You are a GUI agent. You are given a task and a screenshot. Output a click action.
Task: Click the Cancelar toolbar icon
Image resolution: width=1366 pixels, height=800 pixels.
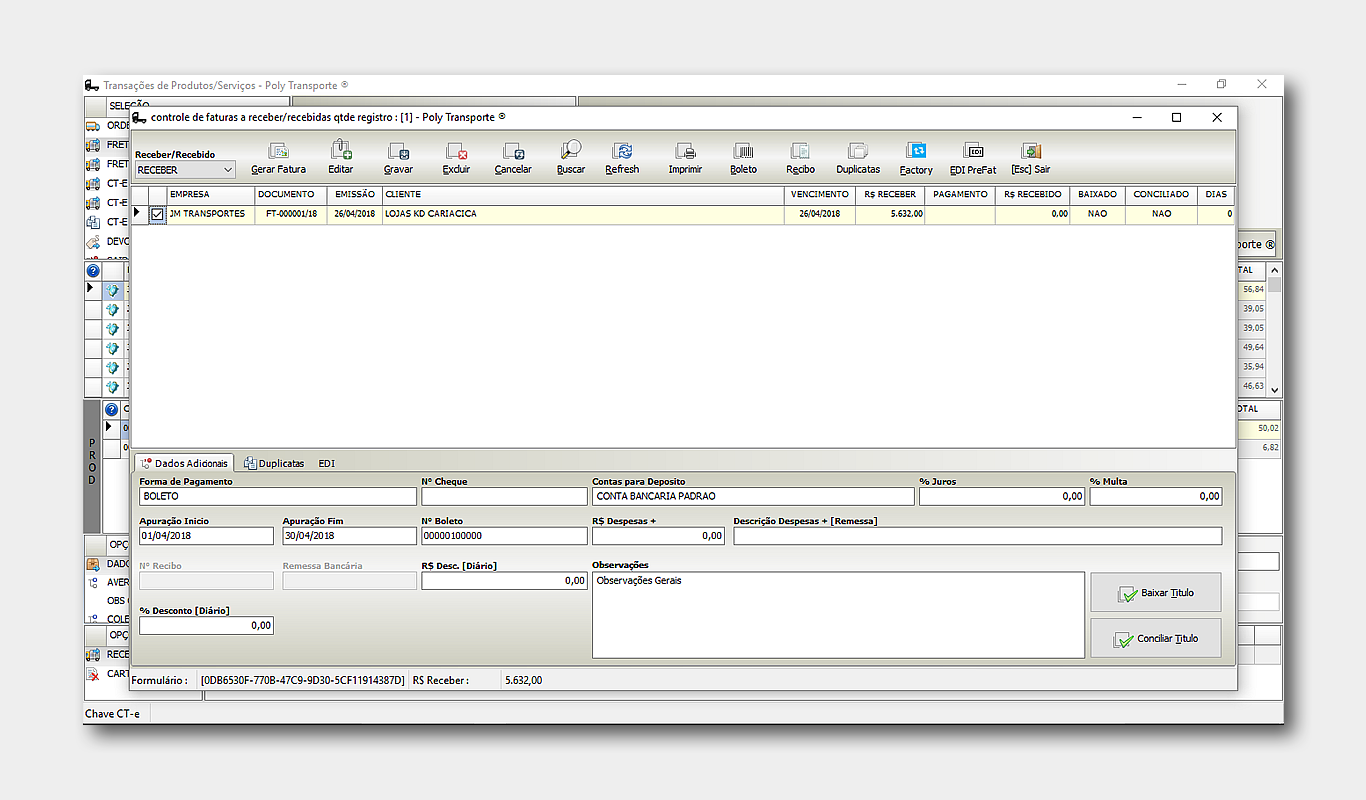[x=513, y=151]
